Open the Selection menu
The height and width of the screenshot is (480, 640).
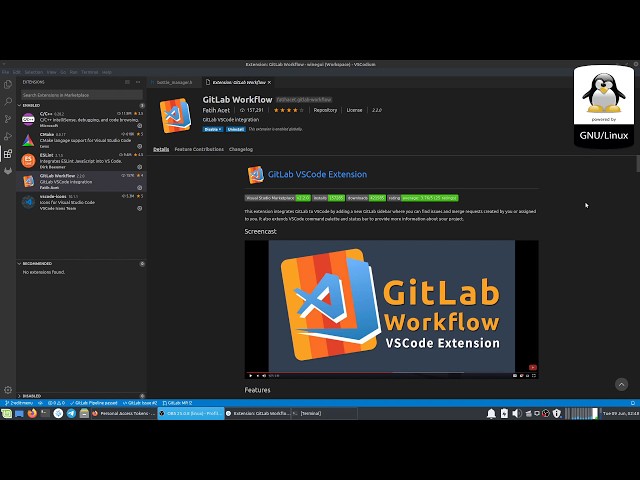[x=34, y=72]
